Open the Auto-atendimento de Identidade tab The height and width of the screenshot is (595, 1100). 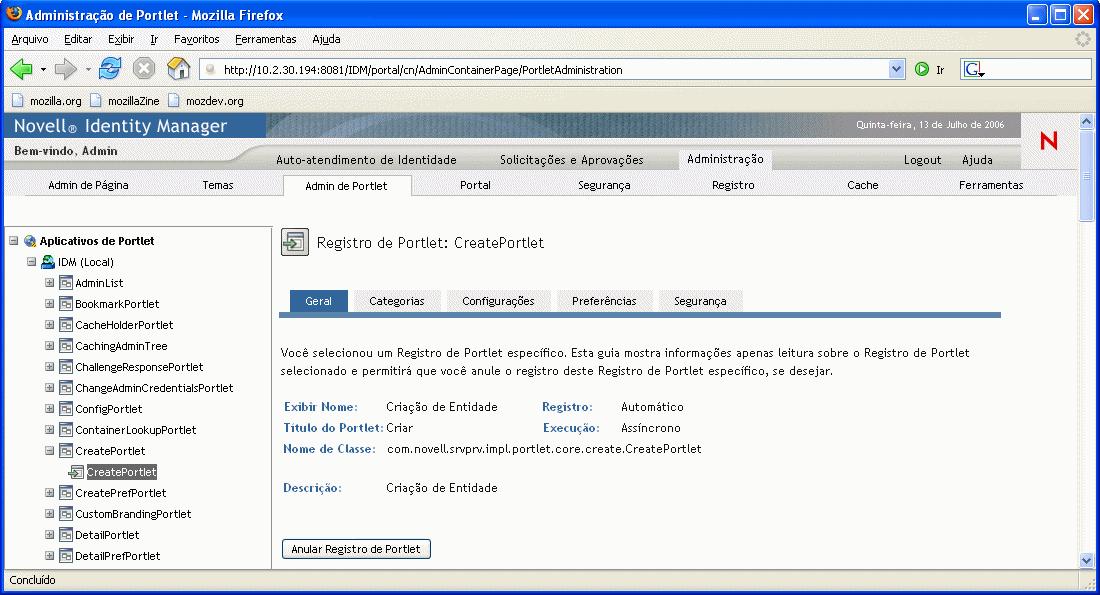click(x=366, y=160)
